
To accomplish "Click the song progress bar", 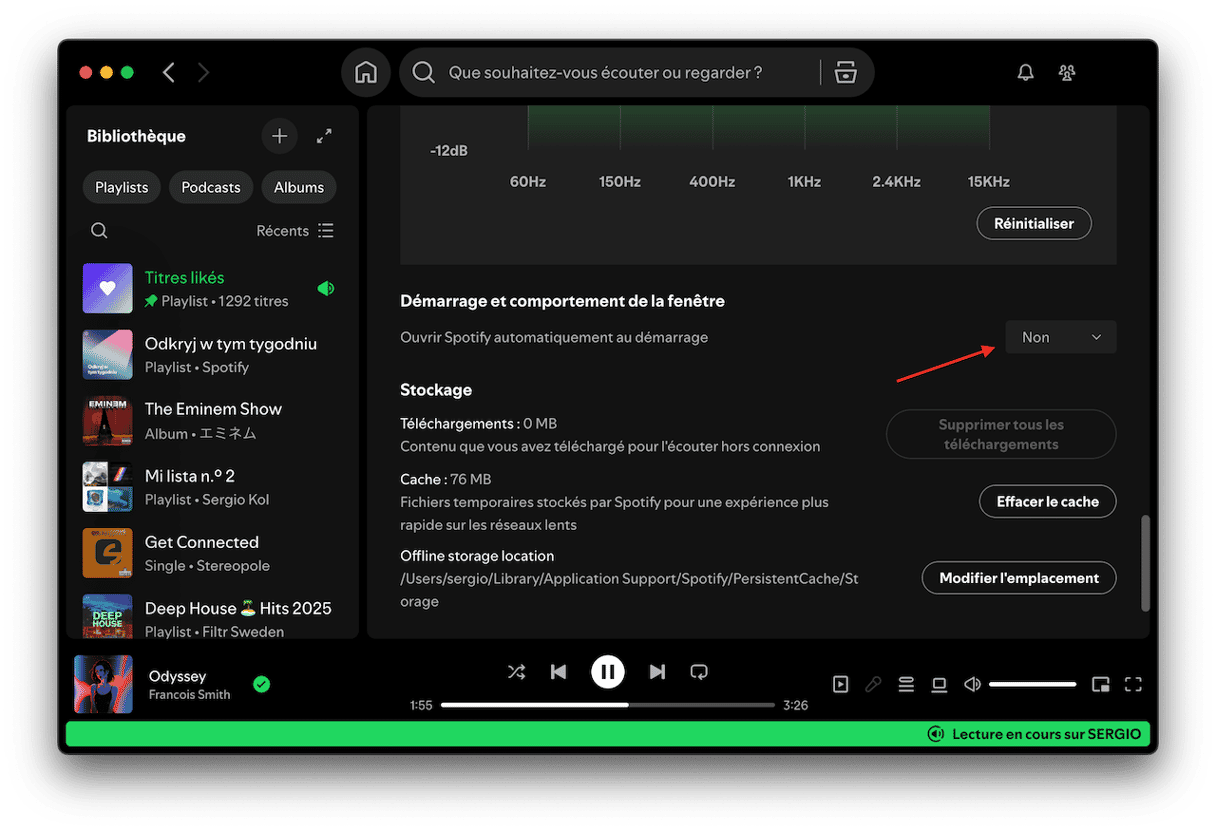I will tap(607, 705).
